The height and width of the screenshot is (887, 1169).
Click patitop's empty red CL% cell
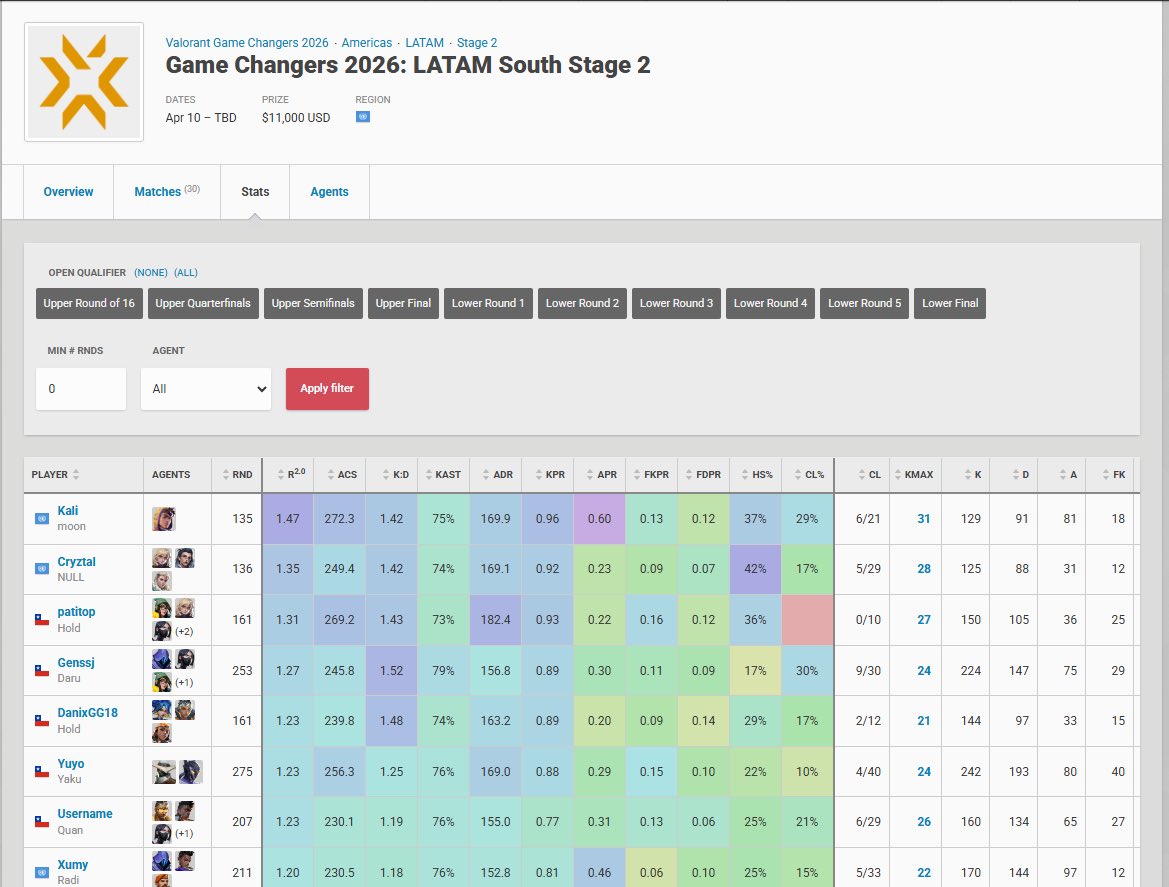[x=807, y=619]
